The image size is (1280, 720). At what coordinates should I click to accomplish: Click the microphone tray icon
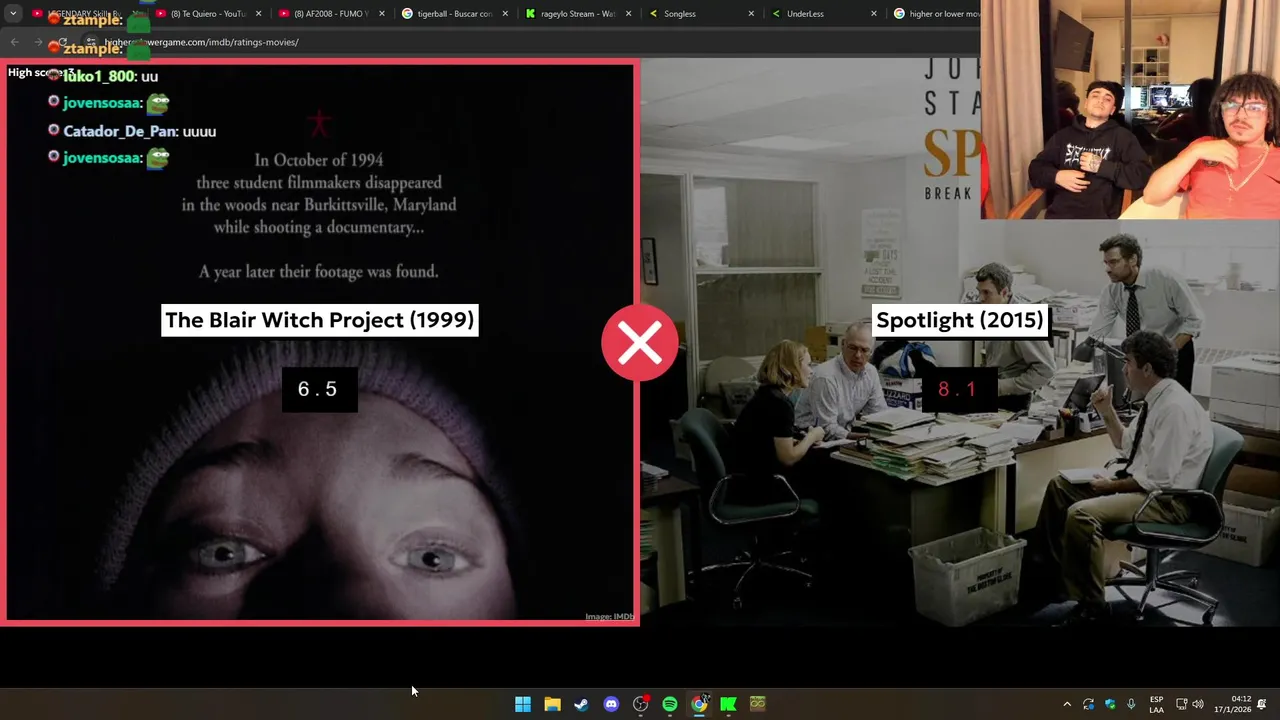pyautogui.click(x=1131, y=704)
